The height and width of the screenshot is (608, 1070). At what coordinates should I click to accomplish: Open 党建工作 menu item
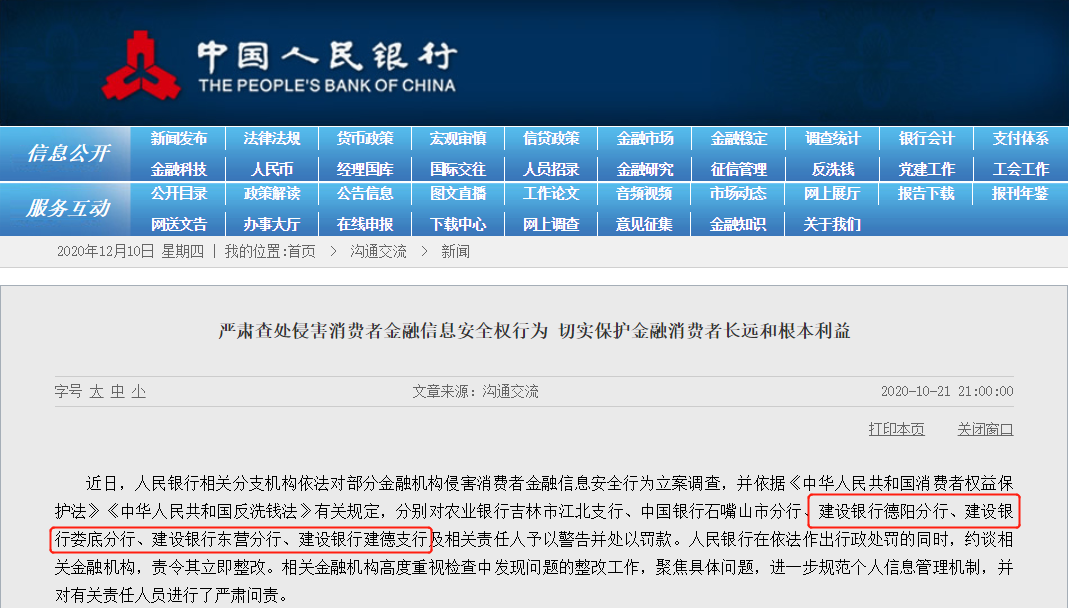[926, 169]
